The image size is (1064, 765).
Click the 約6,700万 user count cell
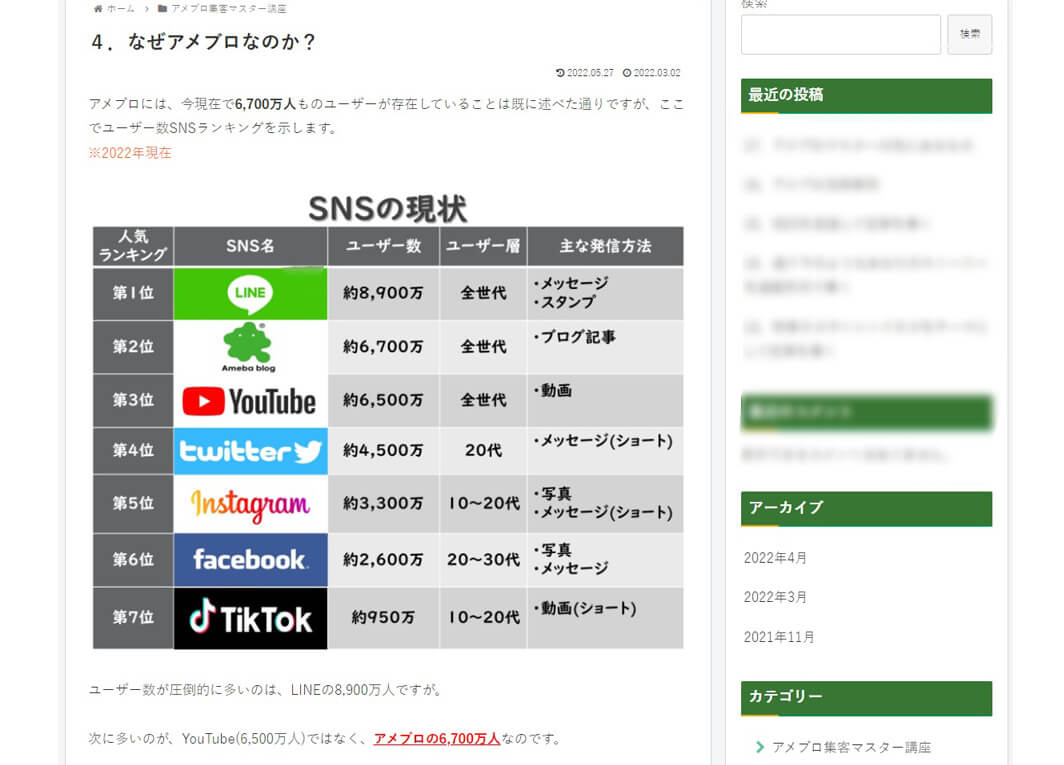(383, 347)
